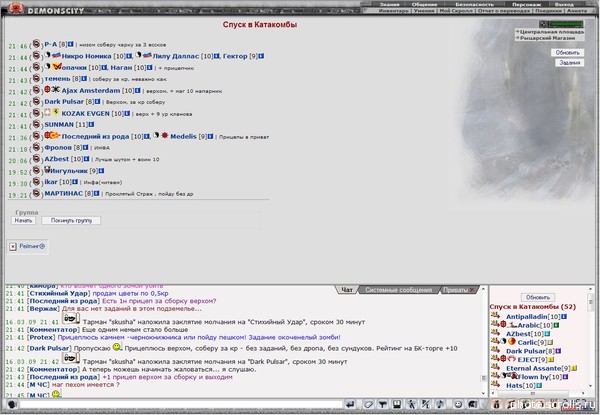
Task: Click the music note sound icon
Action: click(x=440, y=404)
